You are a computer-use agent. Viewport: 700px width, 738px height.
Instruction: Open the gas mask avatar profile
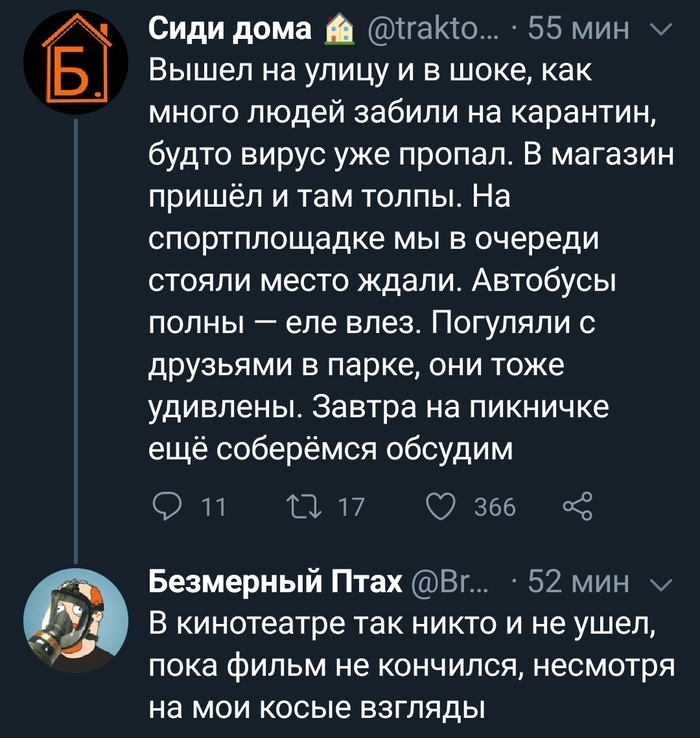tap(75, 610)
